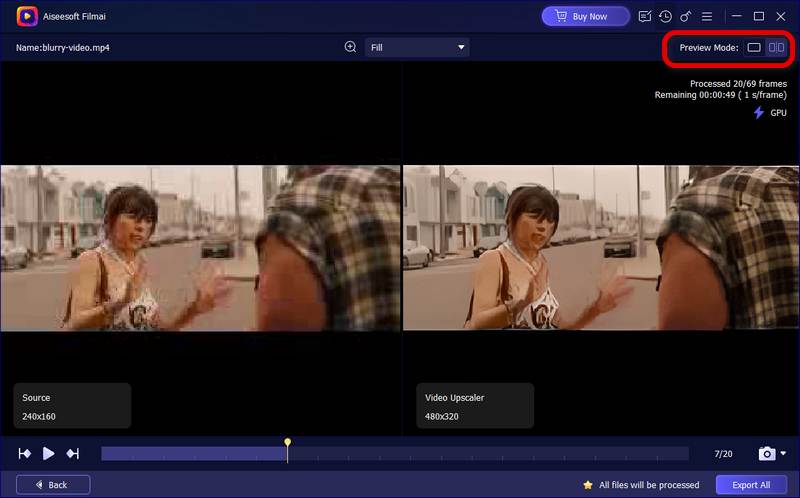Viewport: 800px width, 498px height.
Task: Click the Source 240x160 info box
Action: (72, 406)
